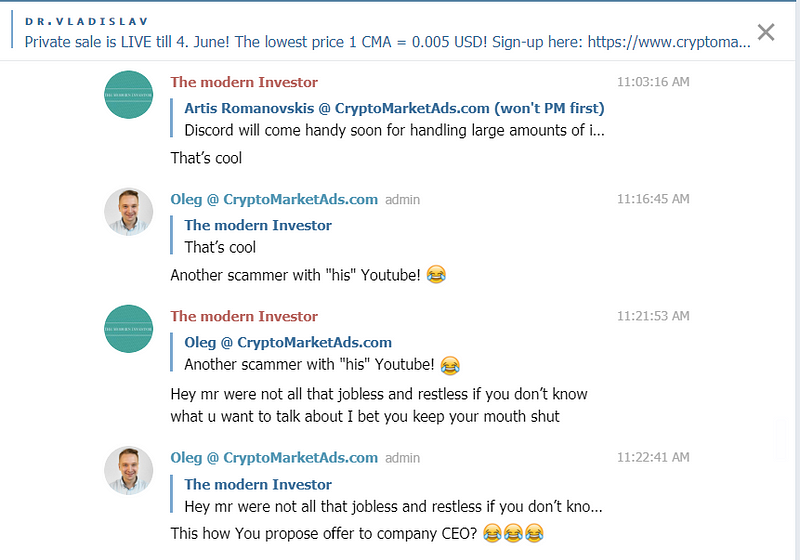This screenshot has height=560, width=800.
Task: Open The modern Investor avatar at 11:21:53
Action: point(129,329)
